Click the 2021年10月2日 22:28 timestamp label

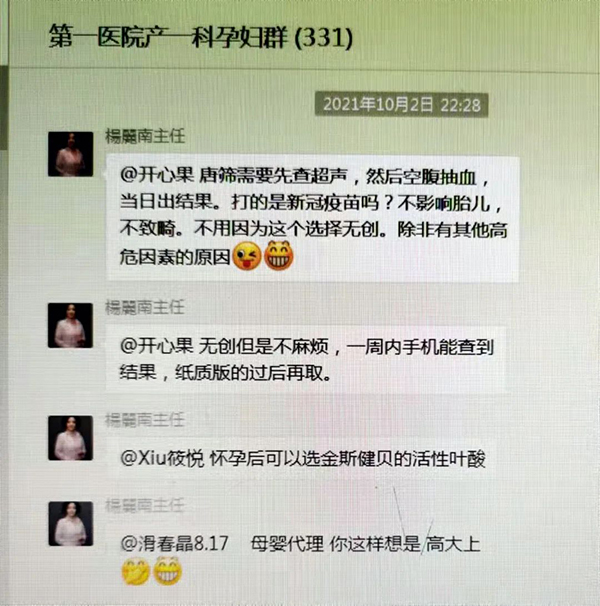[x=402, y=105]
